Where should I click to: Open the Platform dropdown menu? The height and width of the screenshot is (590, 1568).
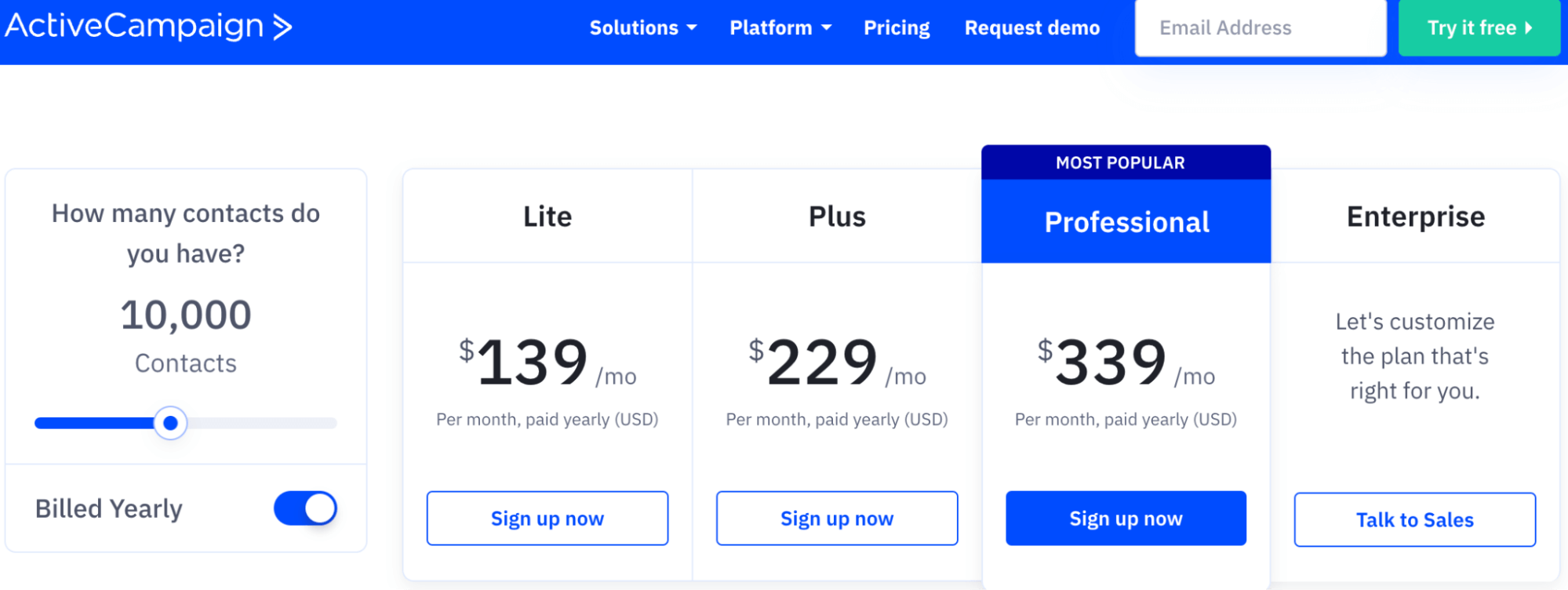[x=771, y=27]
